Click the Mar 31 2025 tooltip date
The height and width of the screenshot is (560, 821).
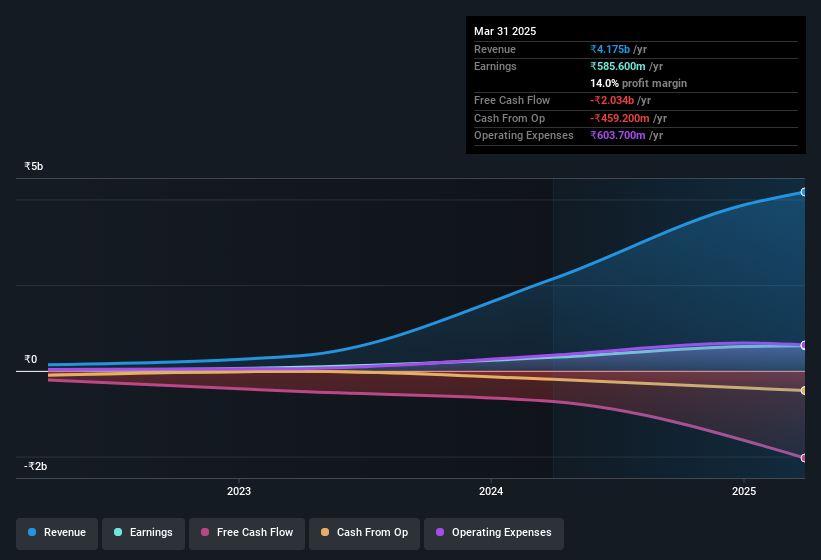pos(505,31)
